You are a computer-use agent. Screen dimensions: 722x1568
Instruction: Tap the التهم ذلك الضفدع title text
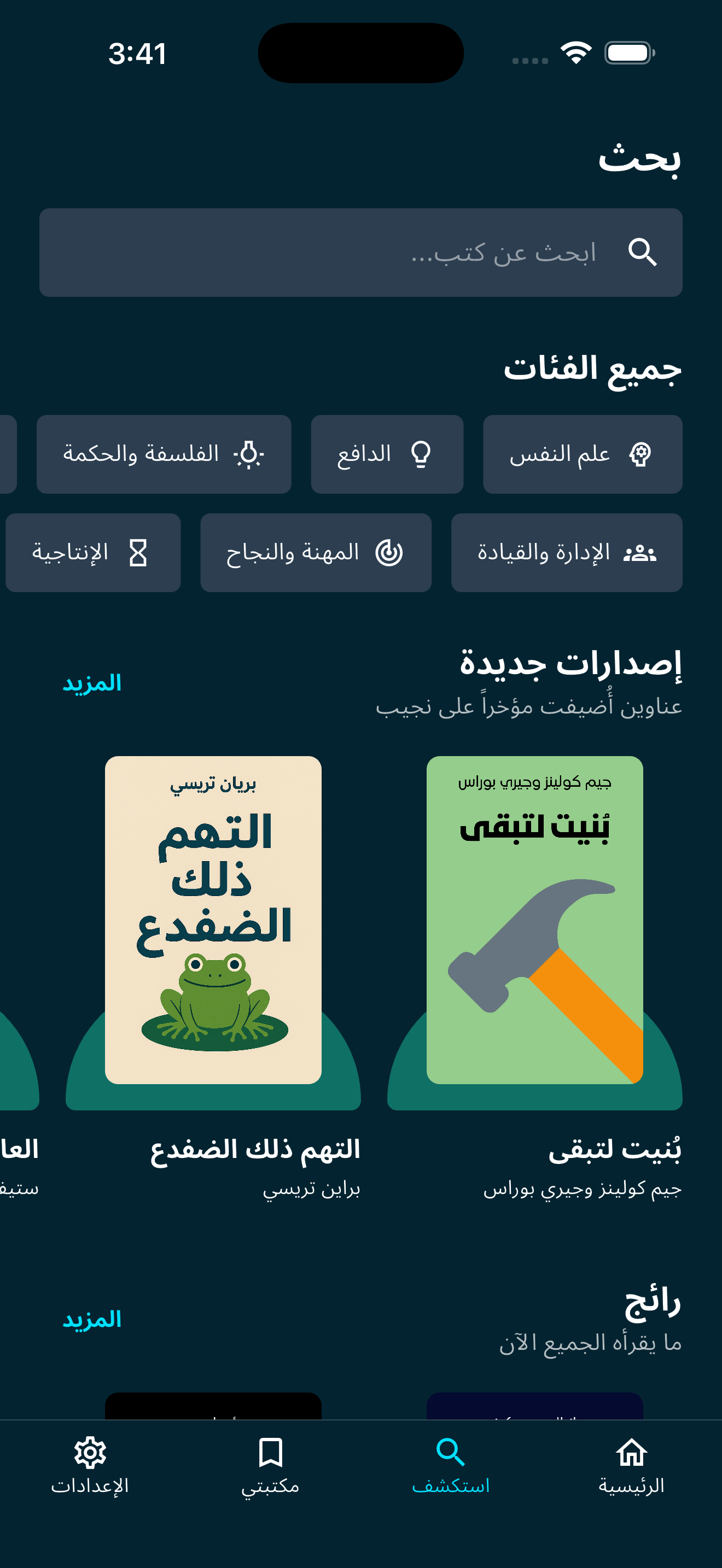[x=255, y=1150]
